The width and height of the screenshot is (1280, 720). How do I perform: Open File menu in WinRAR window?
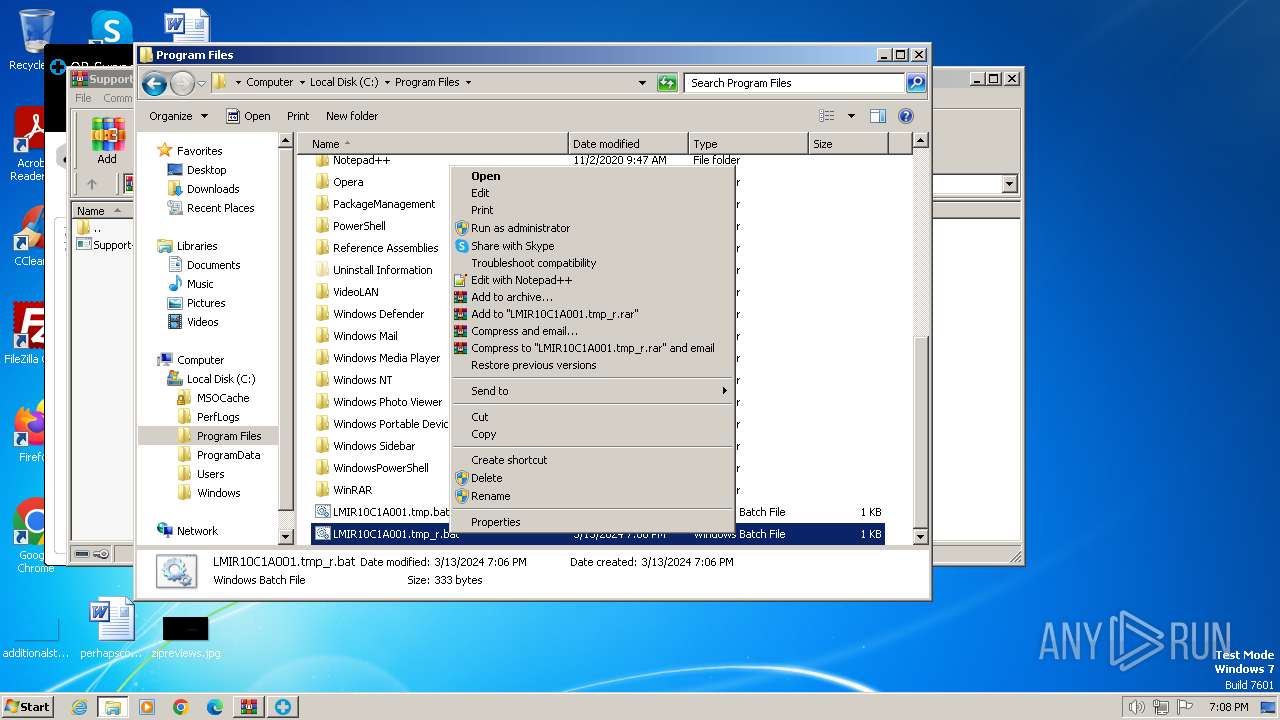tap(83, 98)
